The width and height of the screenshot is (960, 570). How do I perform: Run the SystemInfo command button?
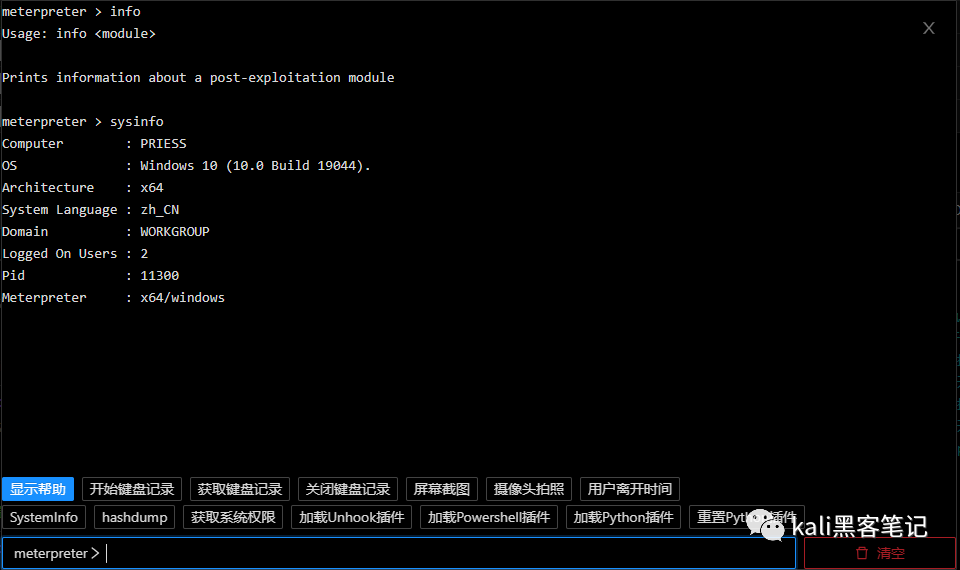tap(44, 517)
